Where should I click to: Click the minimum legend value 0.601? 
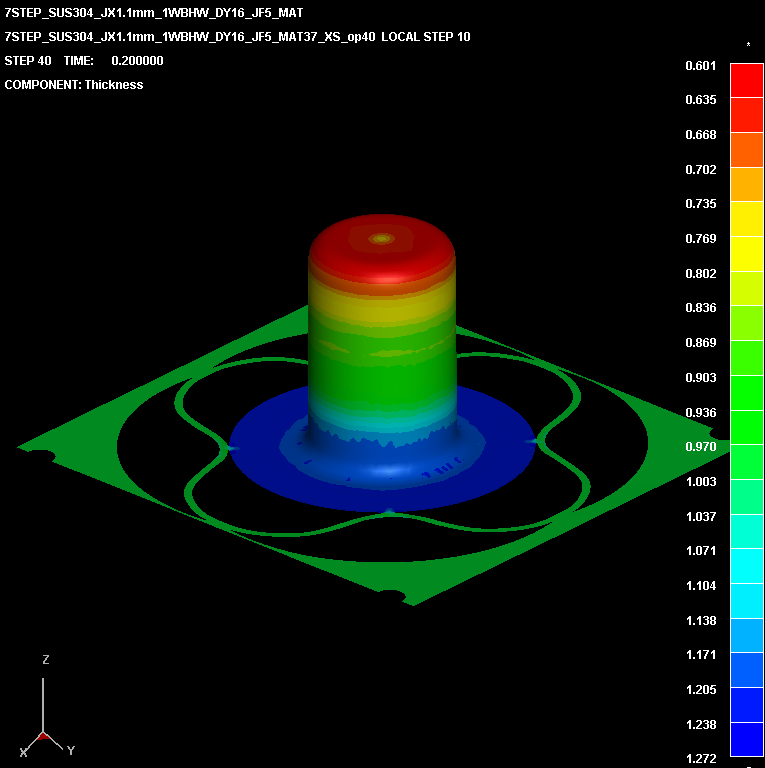click(x=700, y=66)
